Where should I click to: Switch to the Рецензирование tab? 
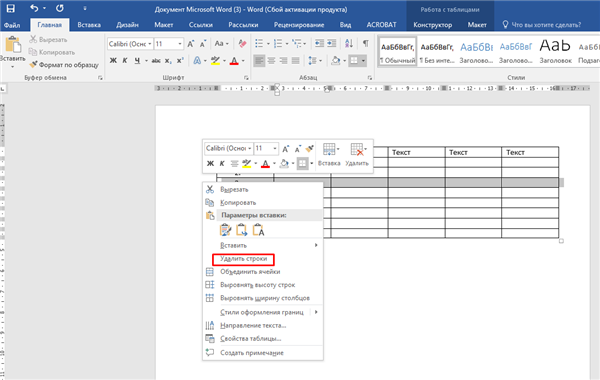pos(299,25)
